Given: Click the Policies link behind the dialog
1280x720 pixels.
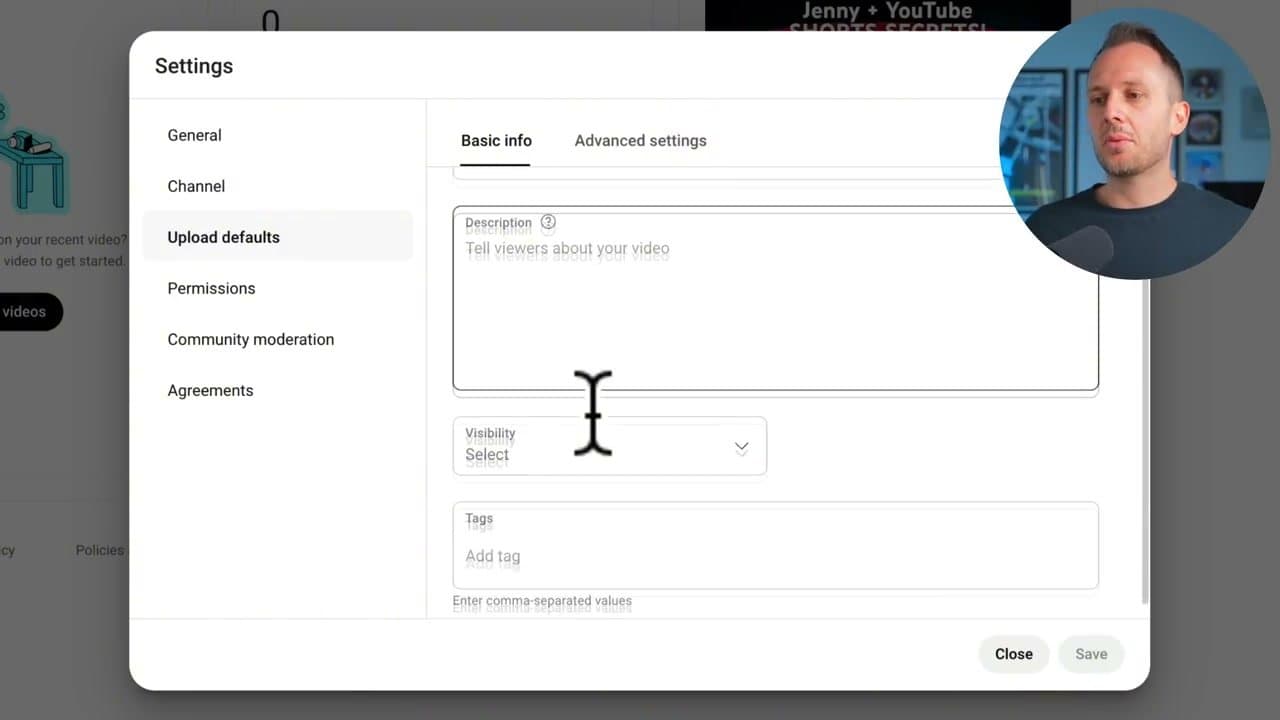Looking at the screenshot, I should coord(99,549).
